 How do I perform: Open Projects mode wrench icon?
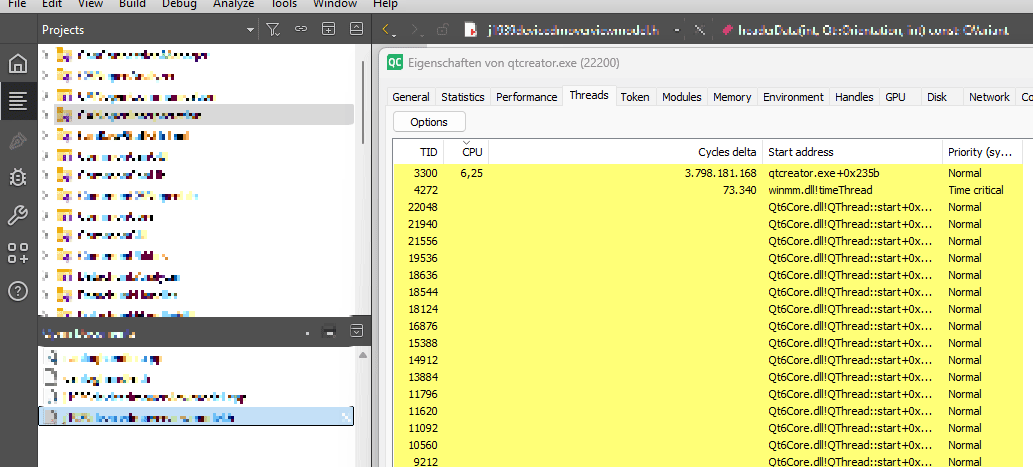click(x=17, y=215)
